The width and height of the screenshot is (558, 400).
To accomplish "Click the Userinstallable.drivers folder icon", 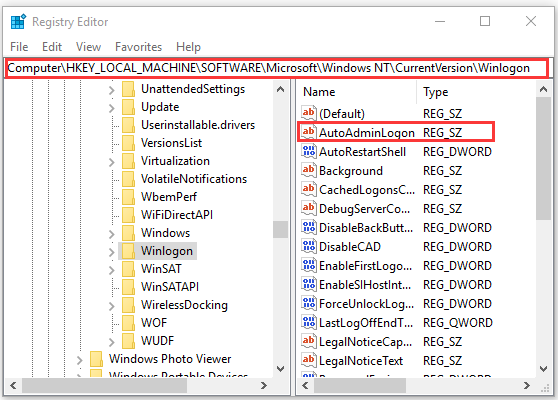I will [128, 125].
